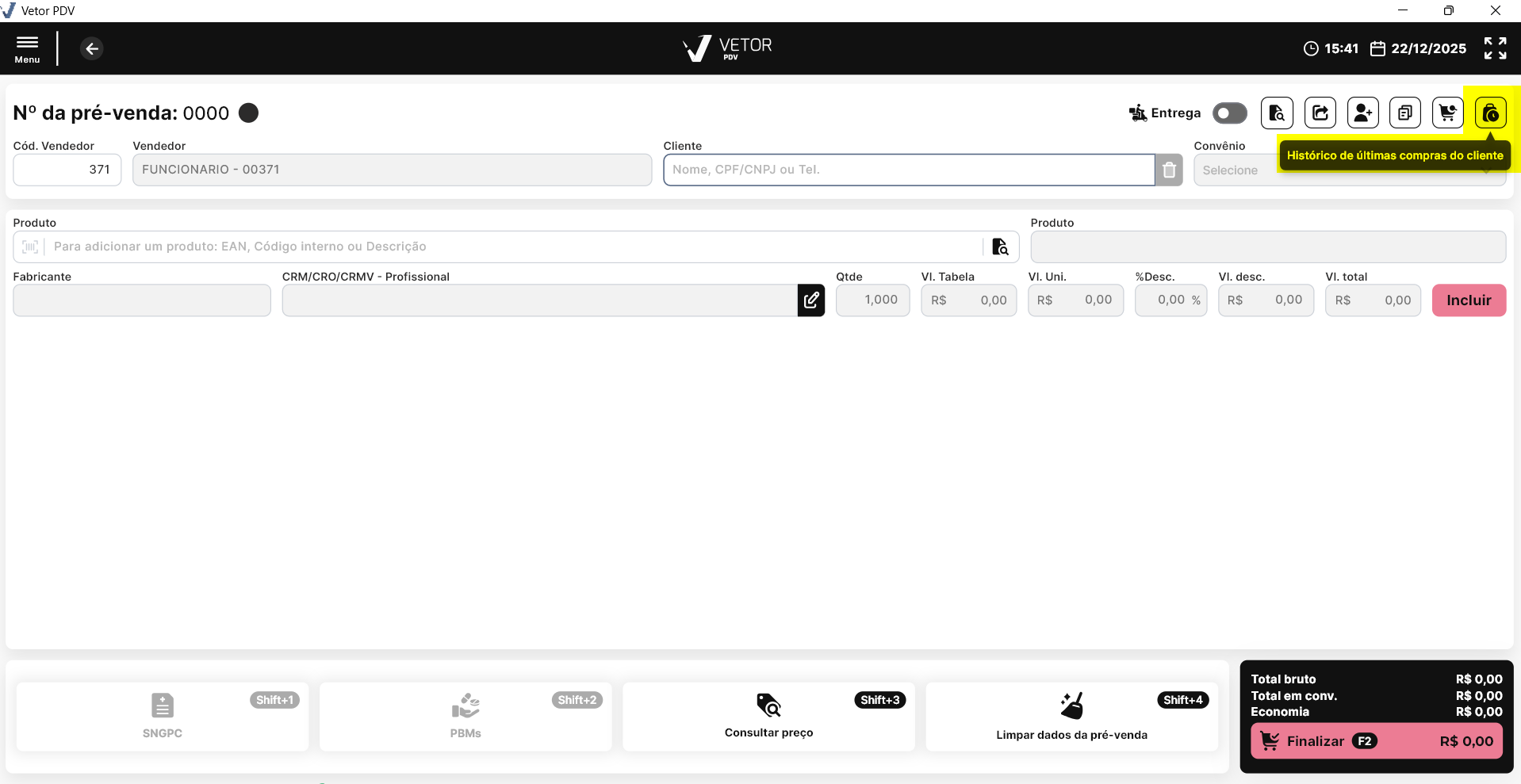Click the copy documents icon
This screenshot has width=1521, height=784.
point(1405,113)
